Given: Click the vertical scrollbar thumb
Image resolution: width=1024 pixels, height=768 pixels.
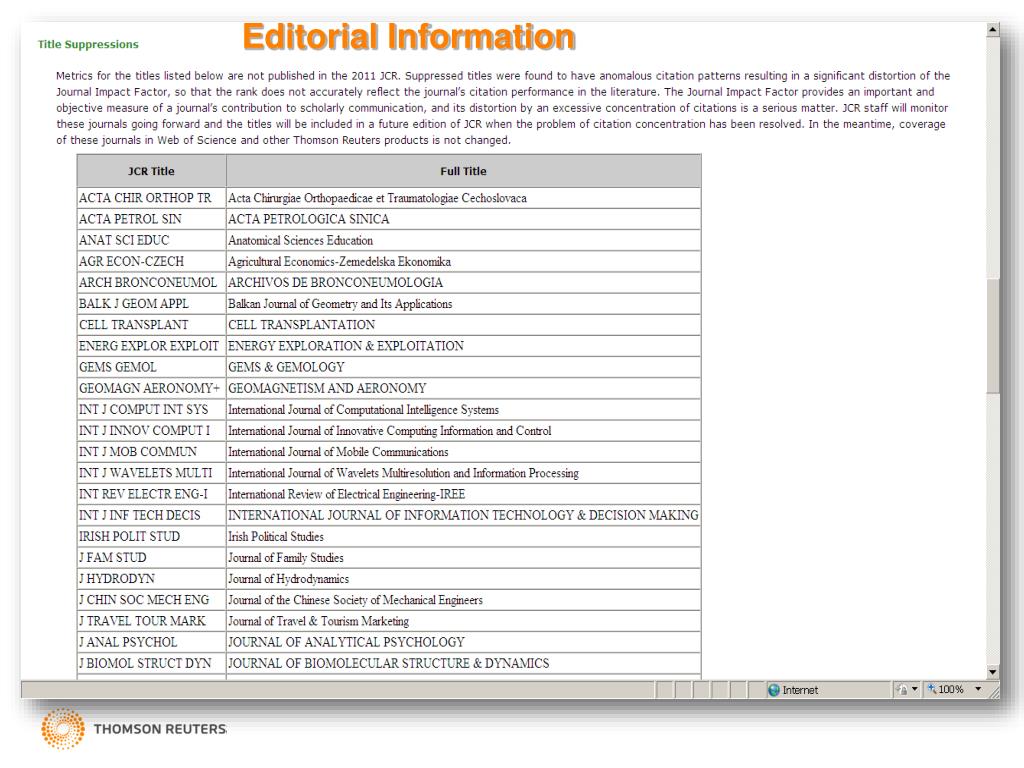Looking at the screenshot, I should pyautogui.click(x=993, y=336).
